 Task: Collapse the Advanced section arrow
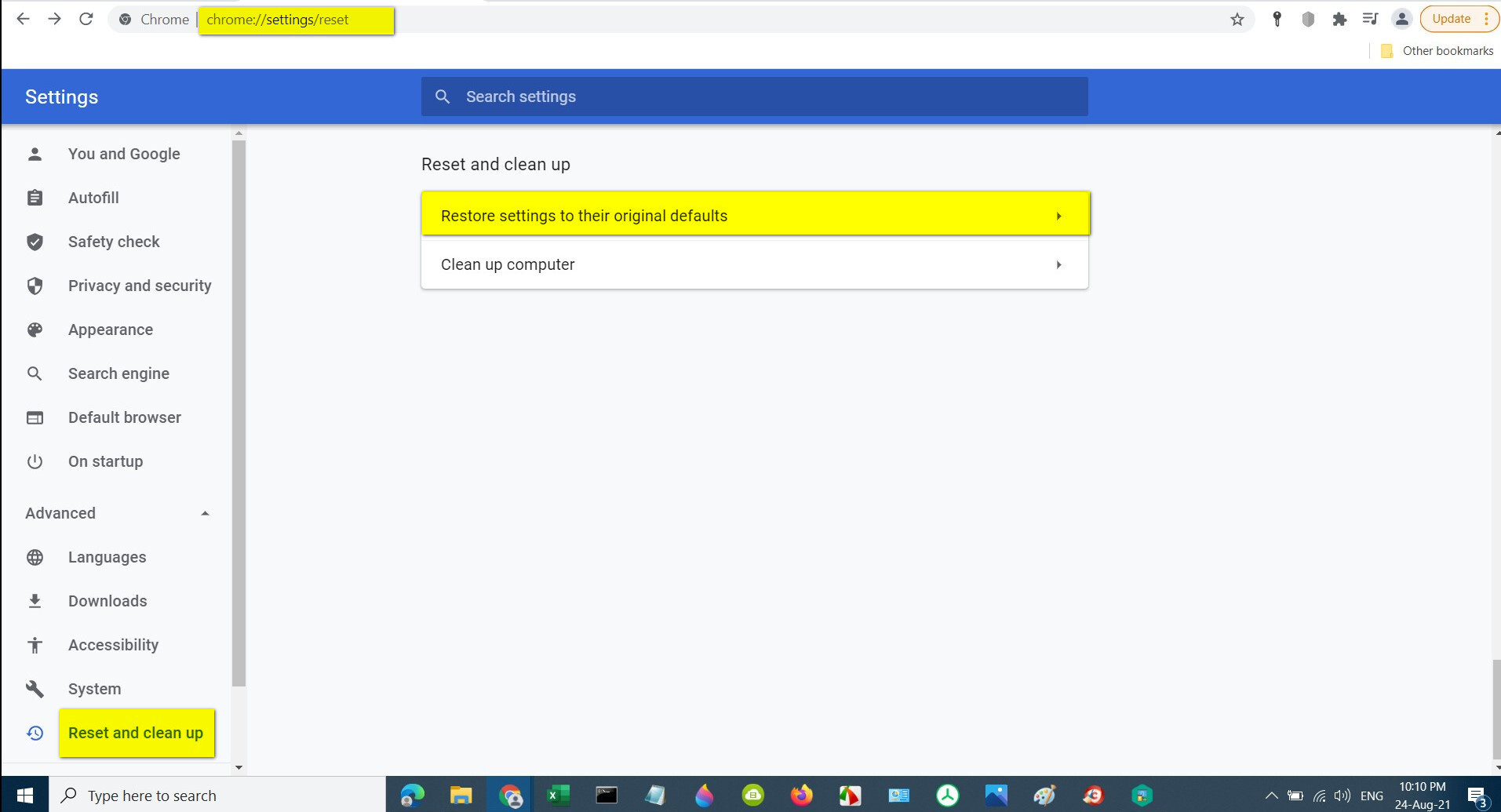[x=205, y=513]
